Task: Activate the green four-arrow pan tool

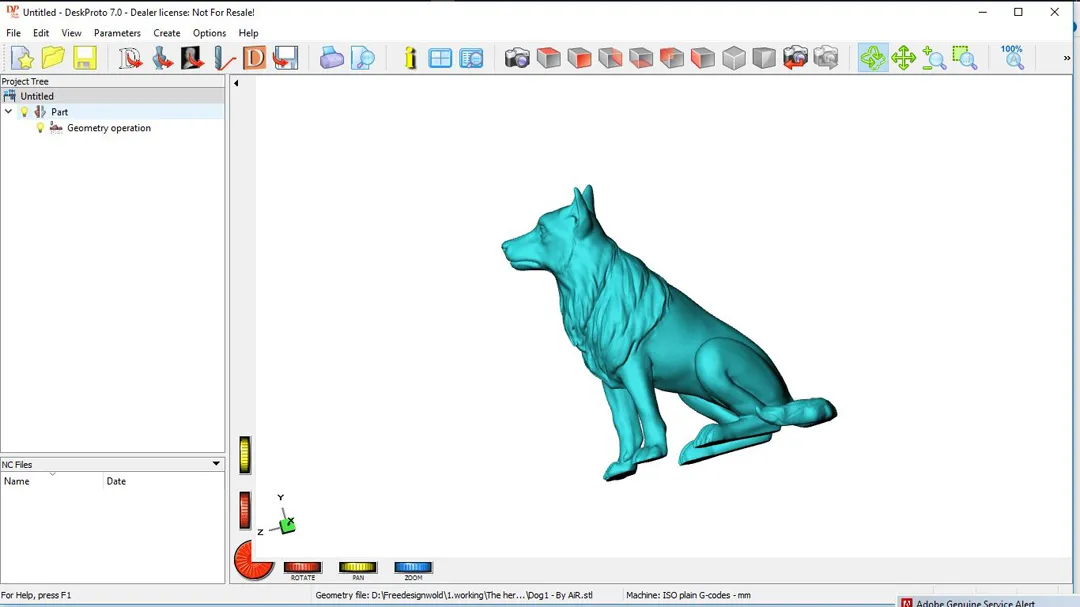Action: [x=903, y=58]
